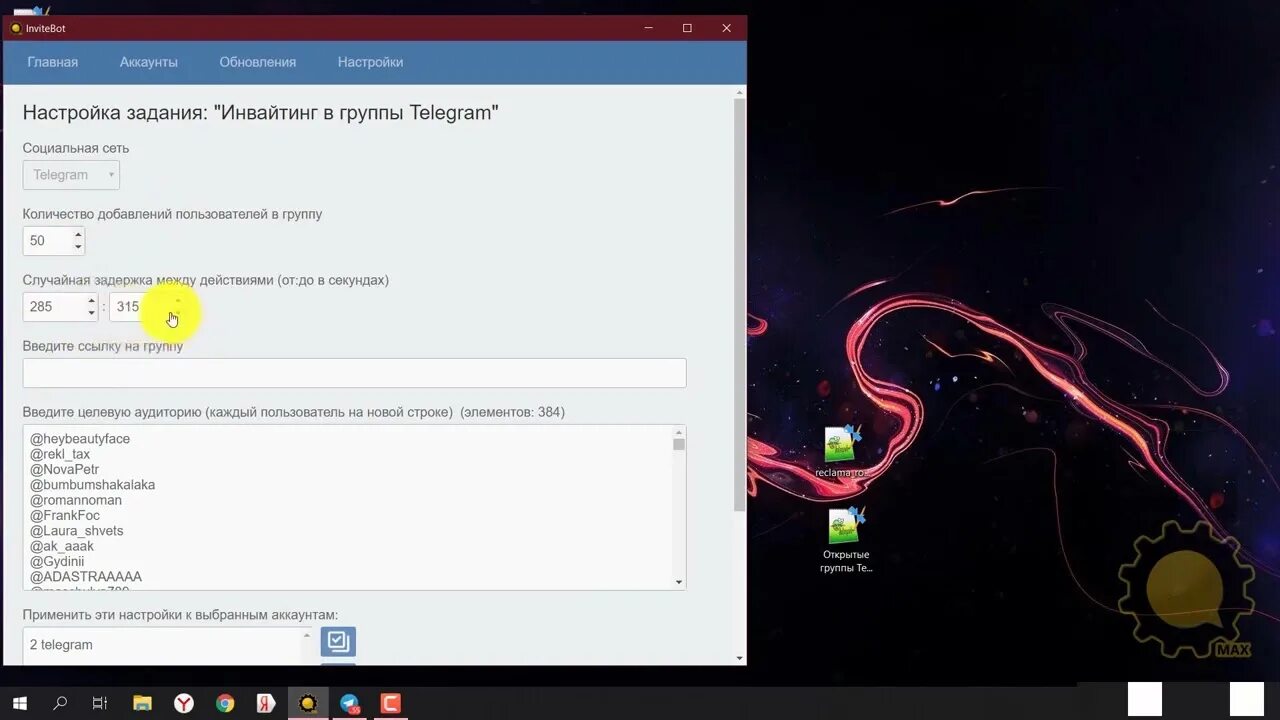This screenshot has height=720, width=1280.
Task: Click the main page scroll down arrow
Action: (740, 658)
